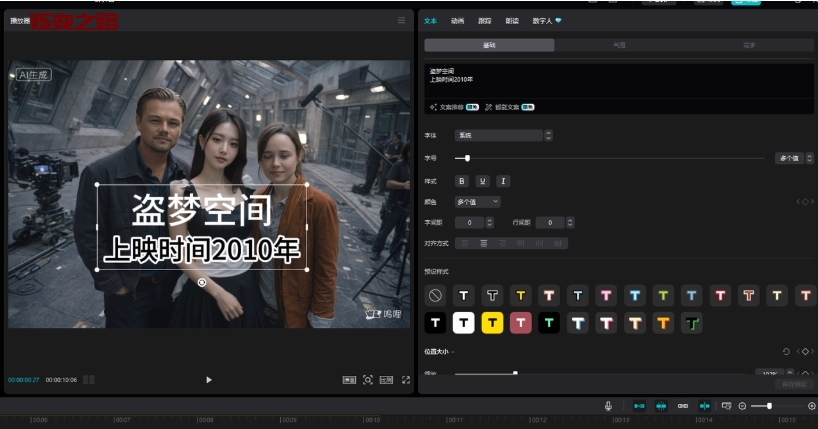This screenshot has height=429, width=818.
Task: Click the microphone voiceover record icon
Action: (608, 406)
